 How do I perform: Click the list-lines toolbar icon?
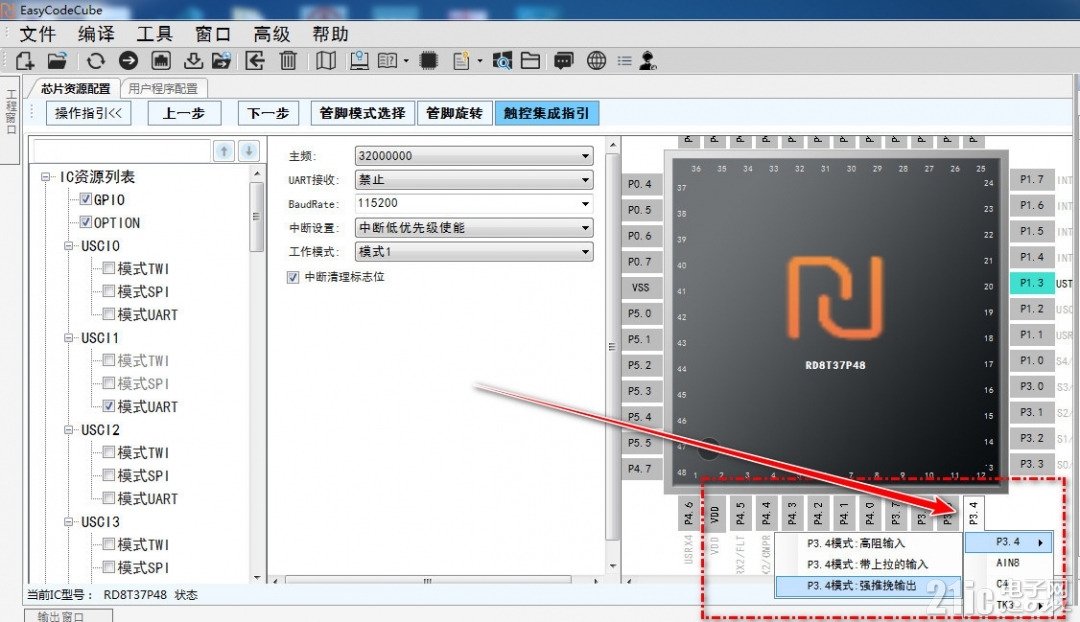pos(625,61)
